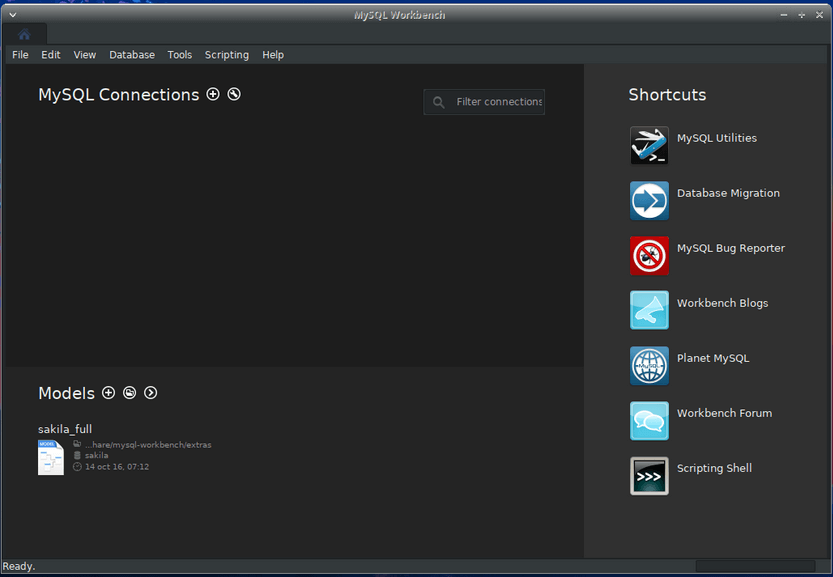833x577 pixels.
Task: Click the MySQL Bug Reporter label
Action: [730, 248]
